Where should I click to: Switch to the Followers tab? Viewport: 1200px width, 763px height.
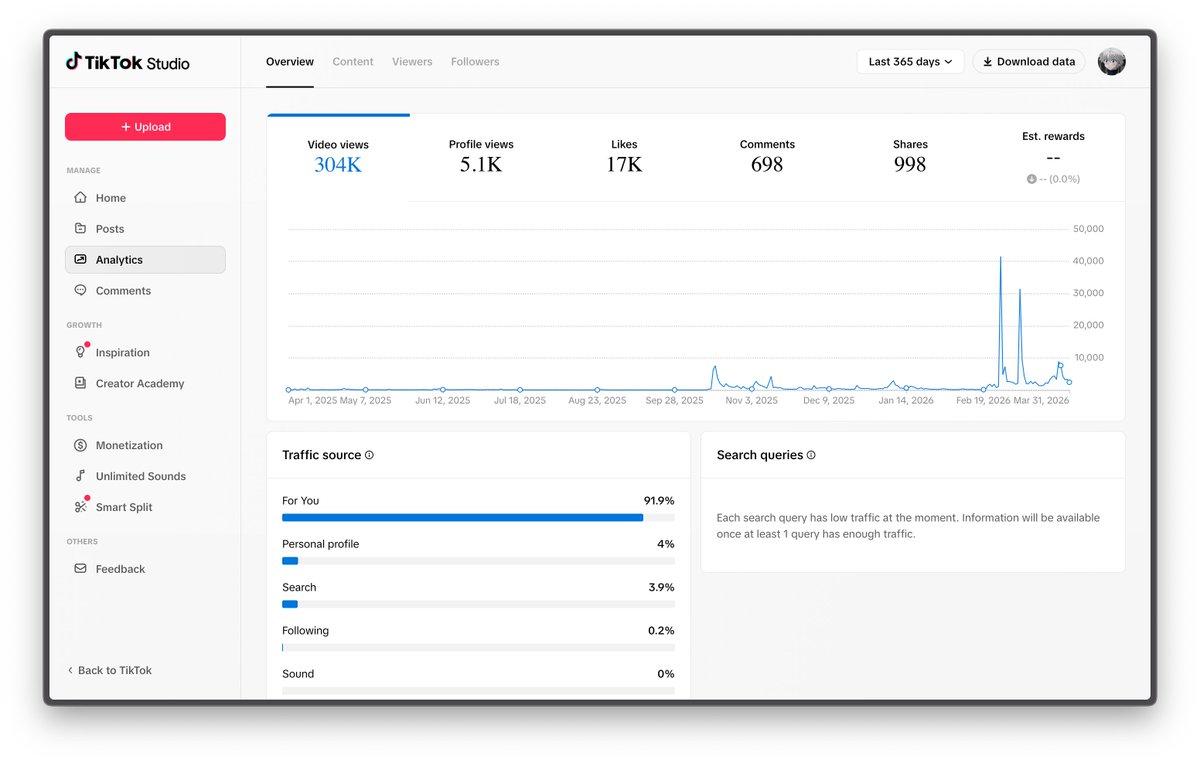click(x=475, y=62)
